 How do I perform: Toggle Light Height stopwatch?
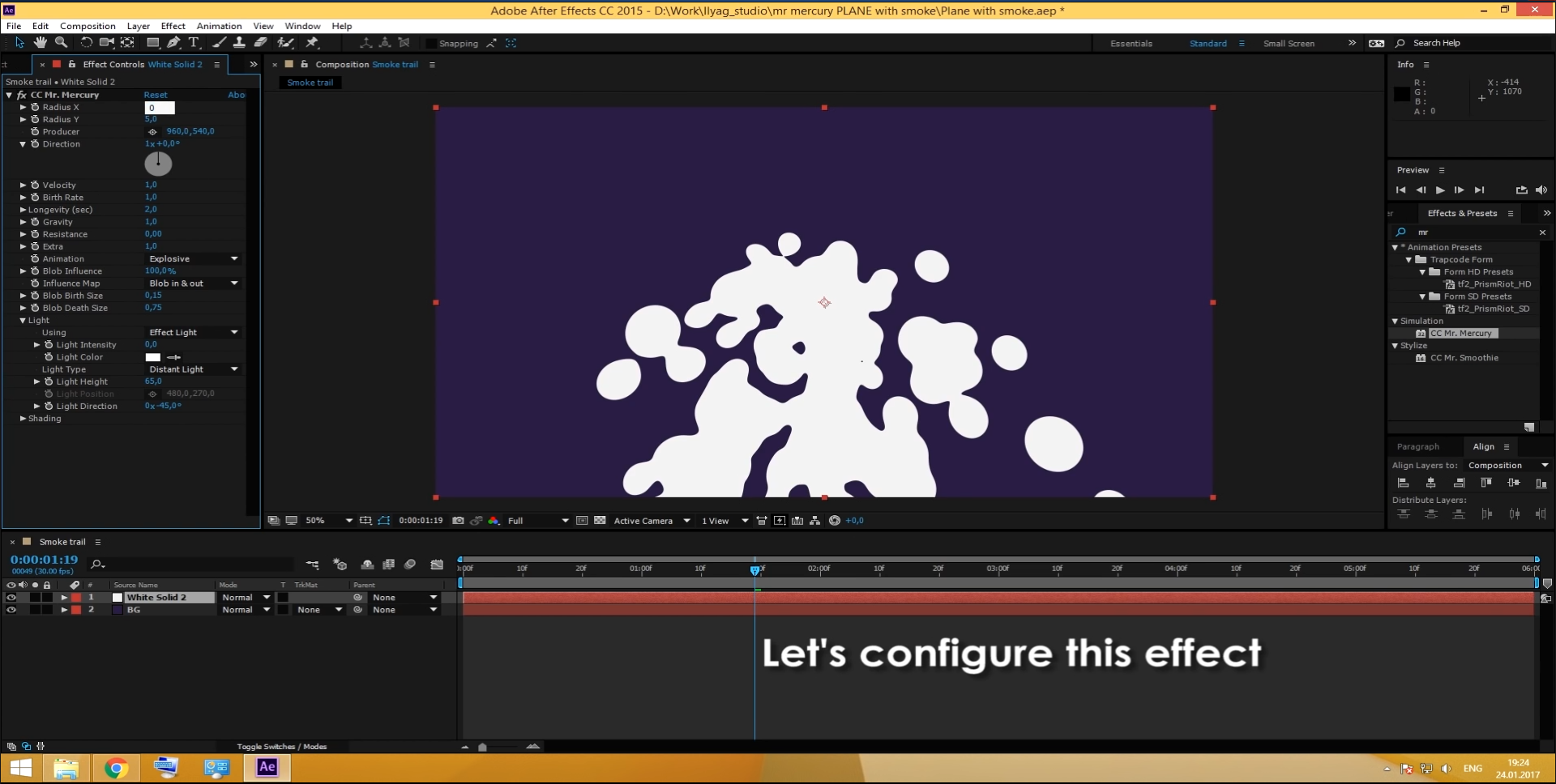pyautogui.click(x=49, y=381)
